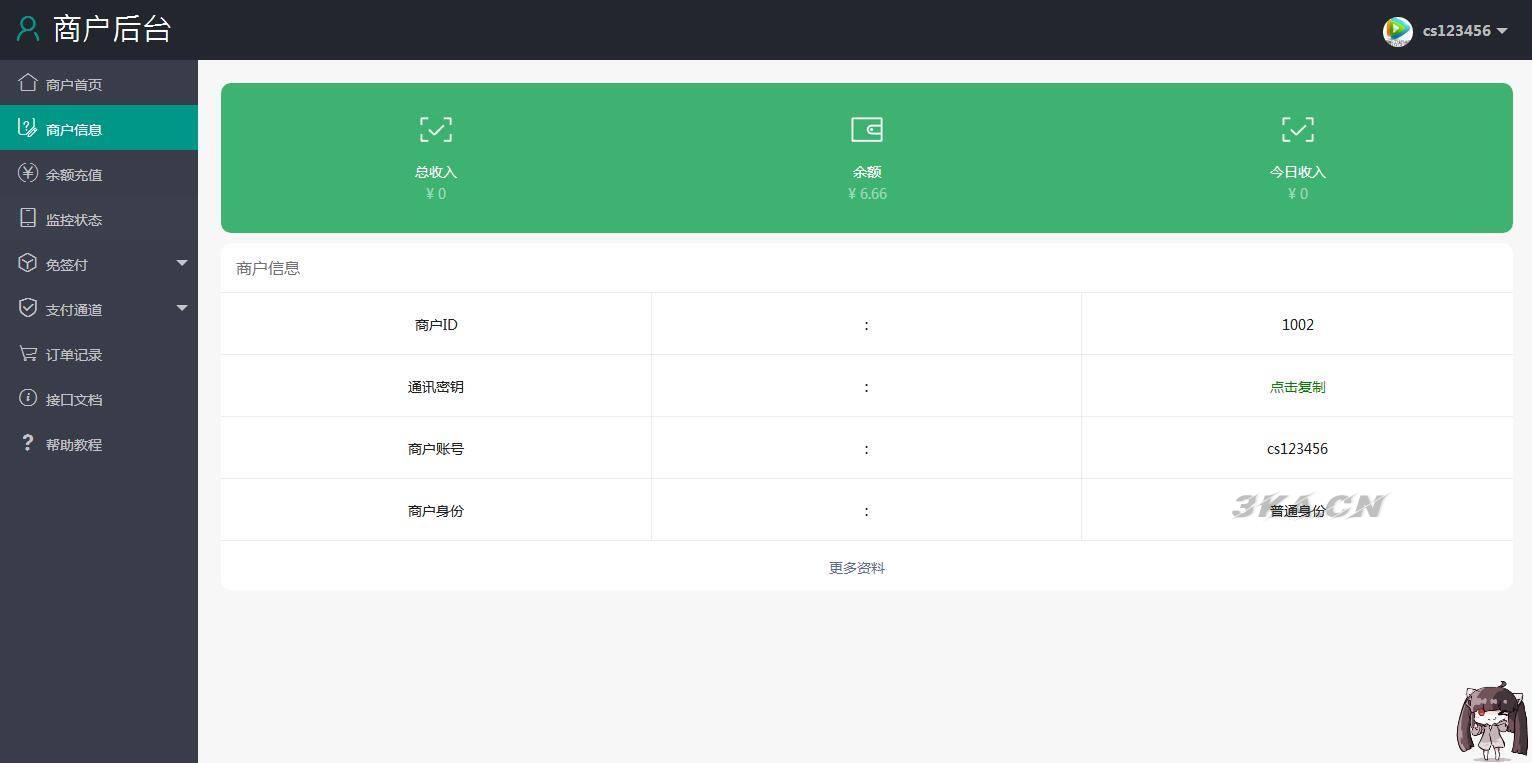
Task: Switch to the 商户首页 menu item
Action: coord(73,83)
